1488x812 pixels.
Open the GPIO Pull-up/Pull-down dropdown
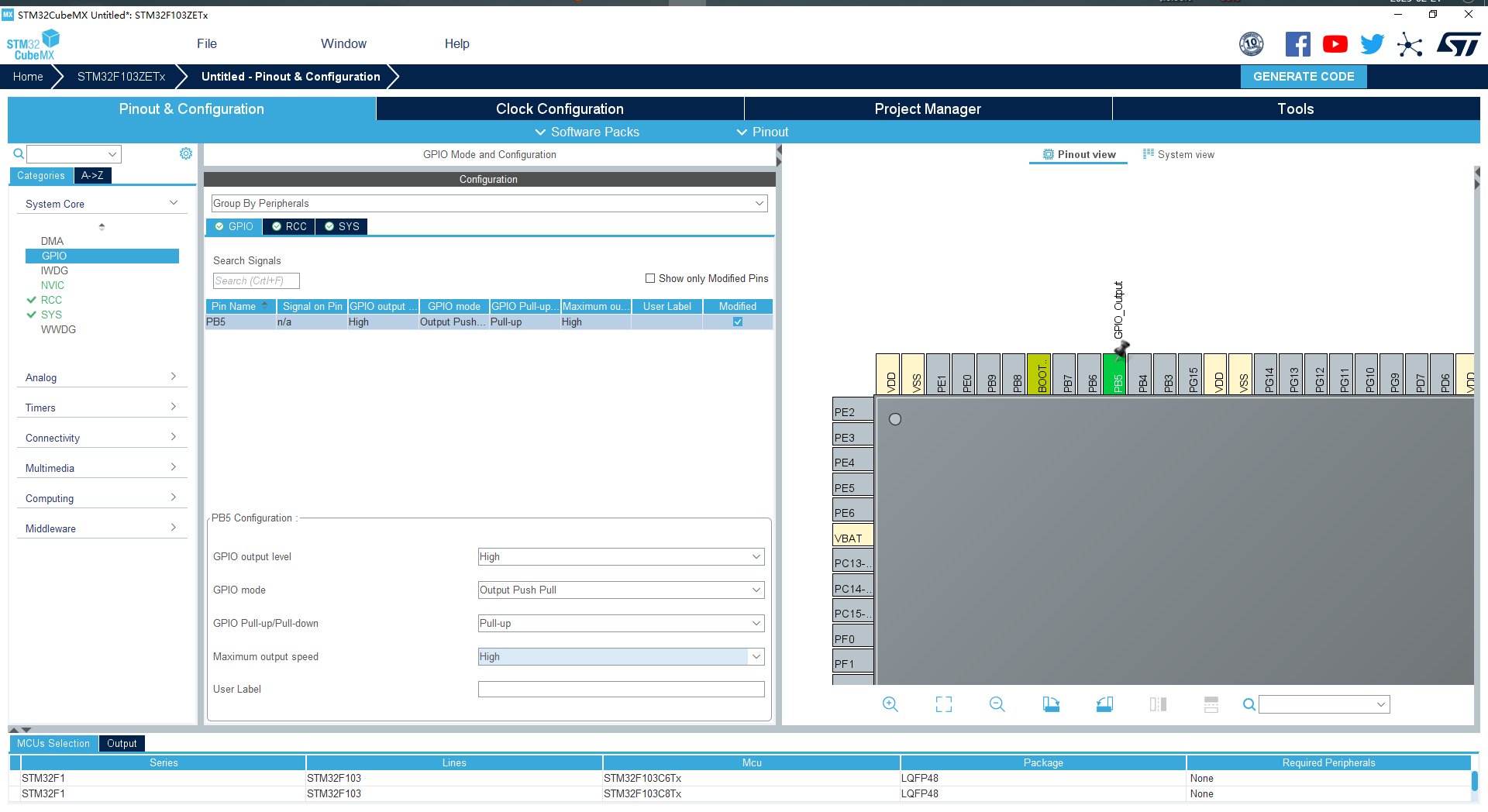[621, 623]
